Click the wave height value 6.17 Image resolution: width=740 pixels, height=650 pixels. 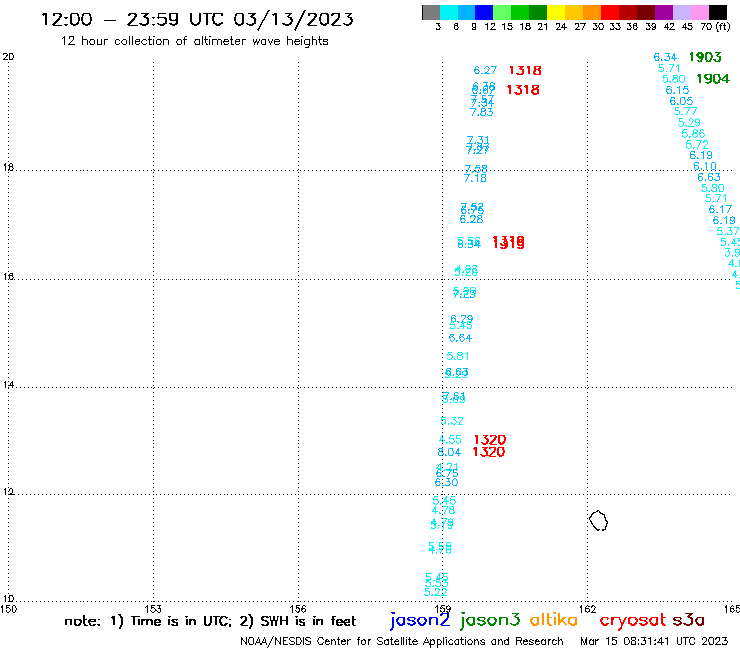720,209
